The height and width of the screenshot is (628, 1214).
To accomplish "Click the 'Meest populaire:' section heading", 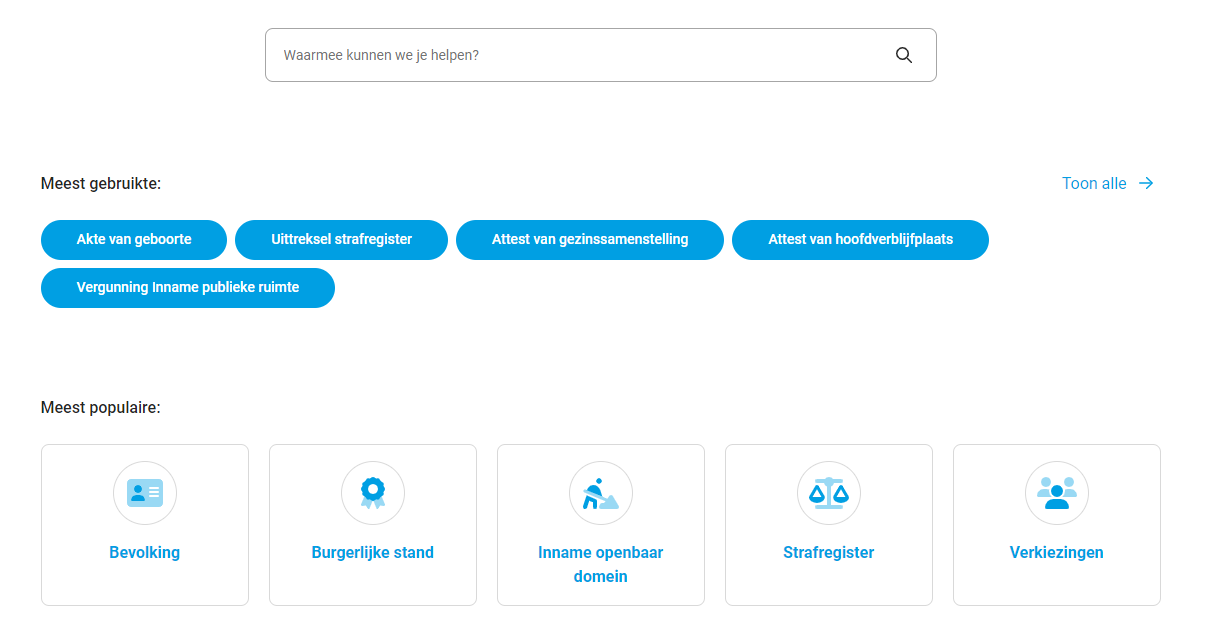I will pyautogui.click(x=101, y=407).
